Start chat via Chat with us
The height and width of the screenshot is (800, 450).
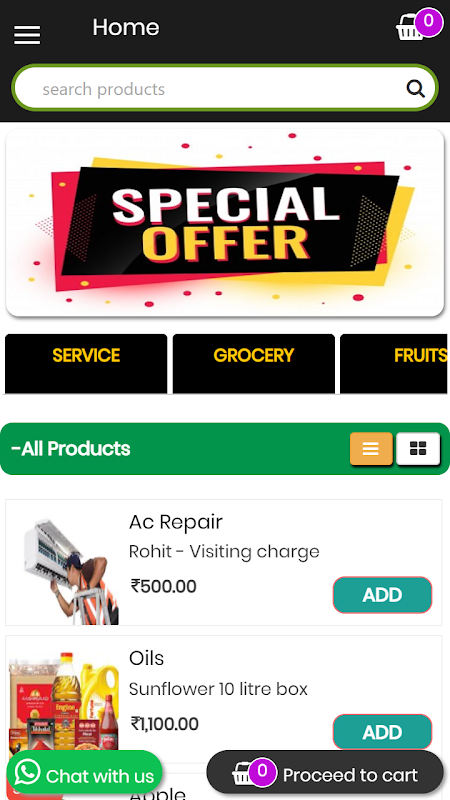(x=84, y=775)
